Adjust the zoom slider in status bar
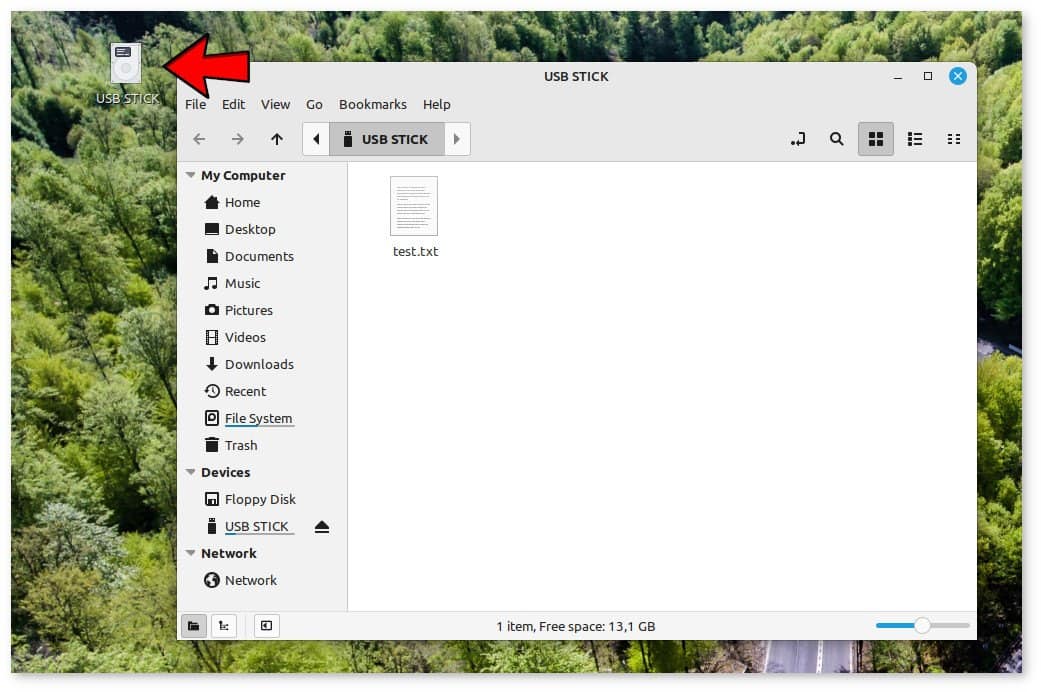The height and width of the screenshot is (692, 1041). click(920, 625)
